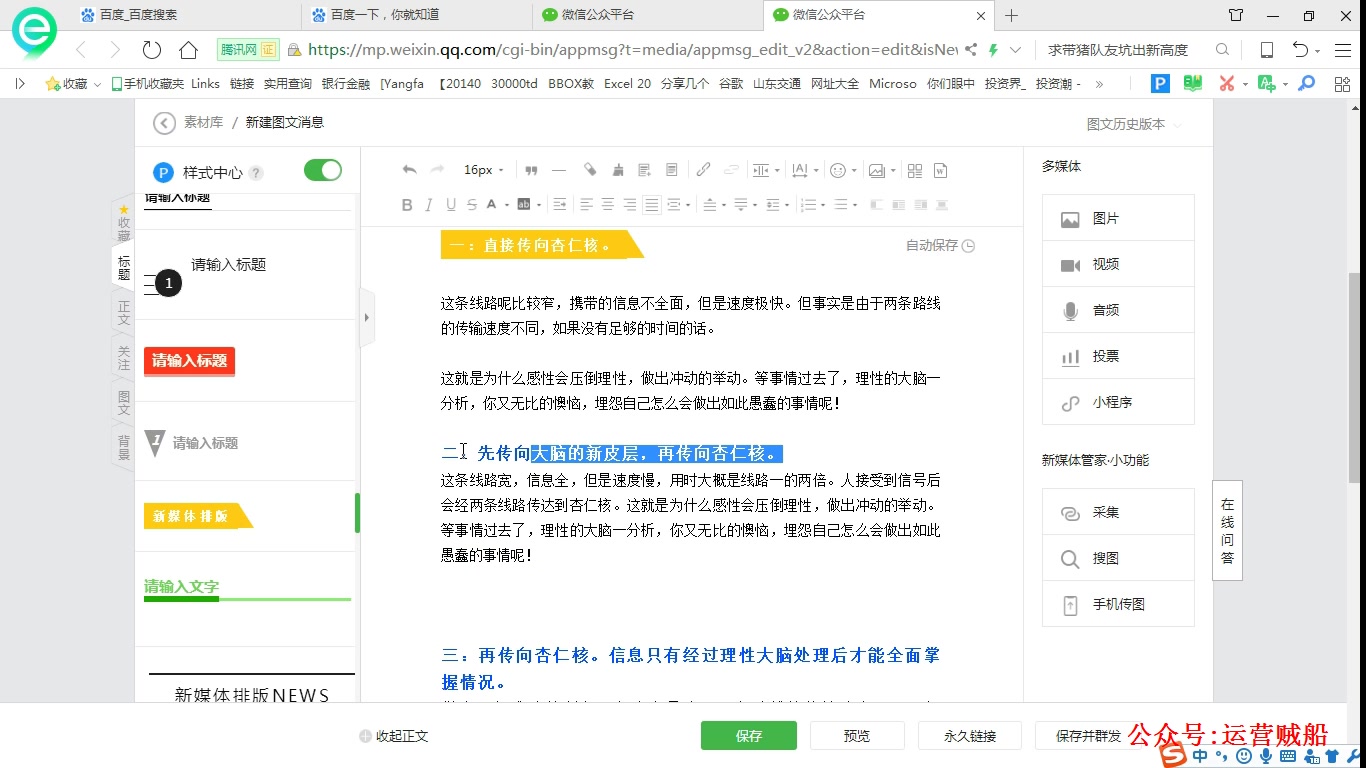1366x768 pixels.
Task: Click the green 保存 button
Action: [749, 736]
